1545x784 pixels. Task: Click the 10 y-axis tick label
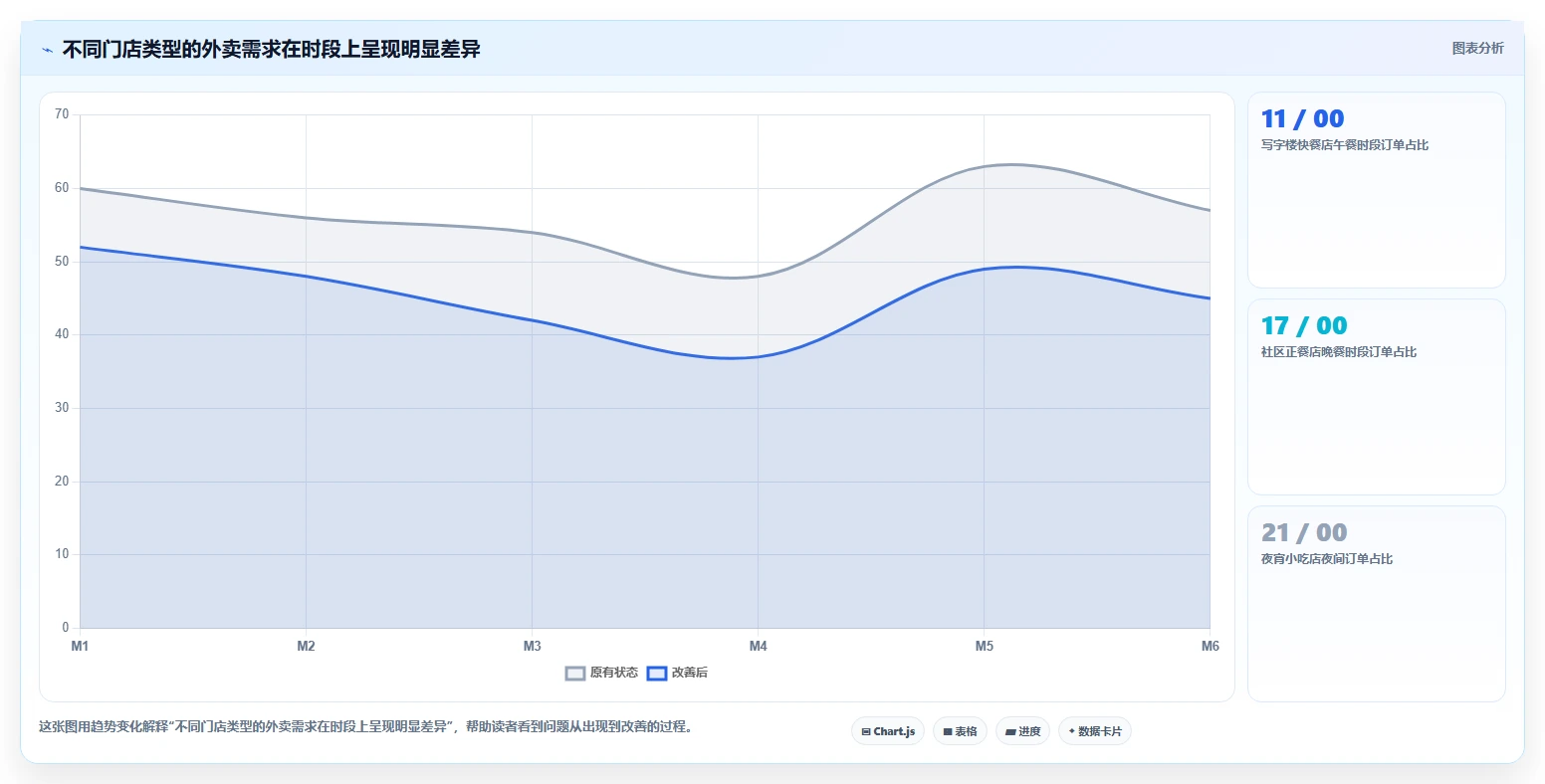click(62, 554)
